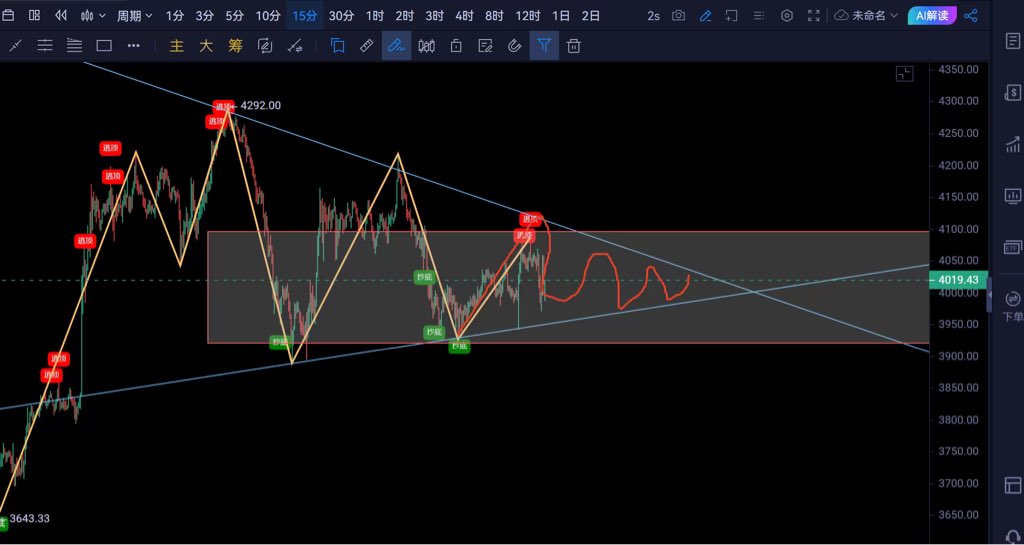Toggle the 主 indicator button
Viewport: 1024px width, 545px height.
(x=177, y=46)
